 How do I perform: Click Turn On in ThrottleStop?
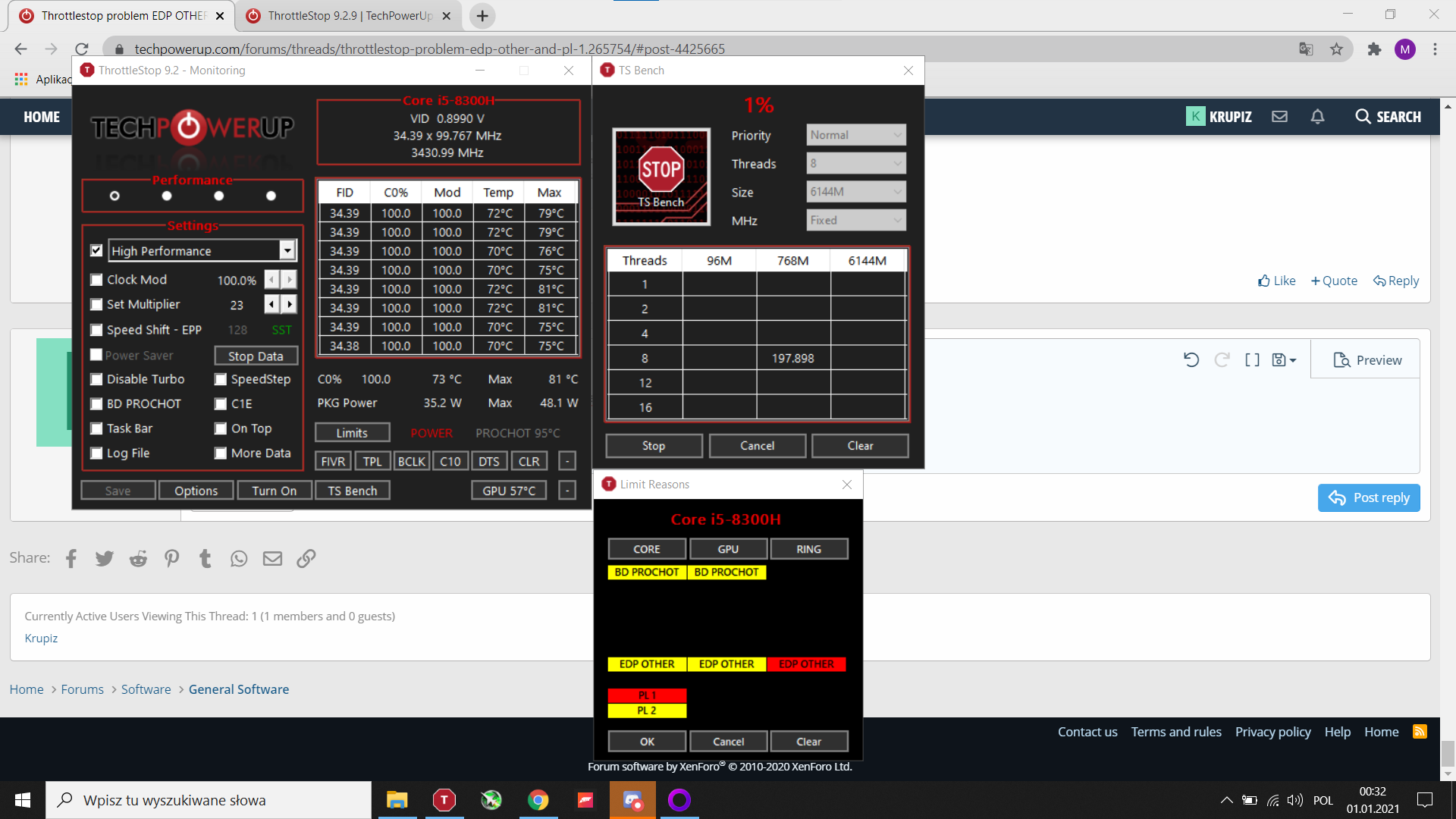(x=275, y=491)
